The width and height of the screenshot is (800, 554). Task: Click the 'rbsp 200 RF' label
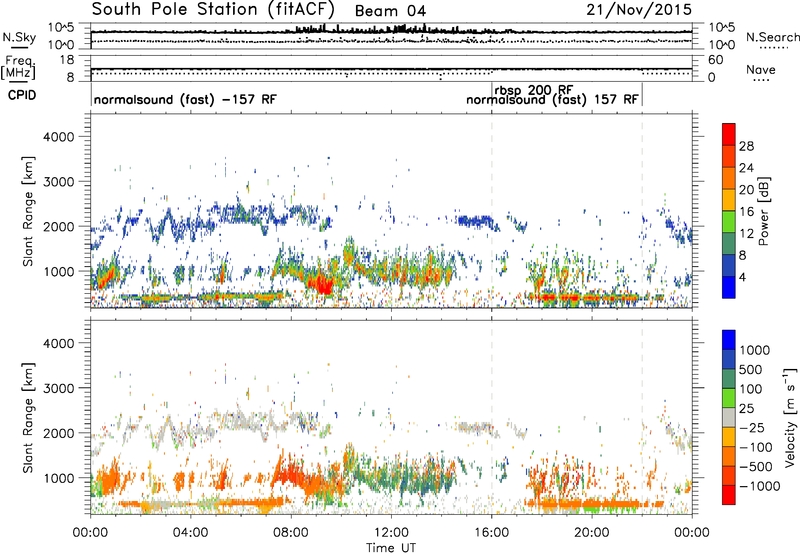(x=534, y=90)
